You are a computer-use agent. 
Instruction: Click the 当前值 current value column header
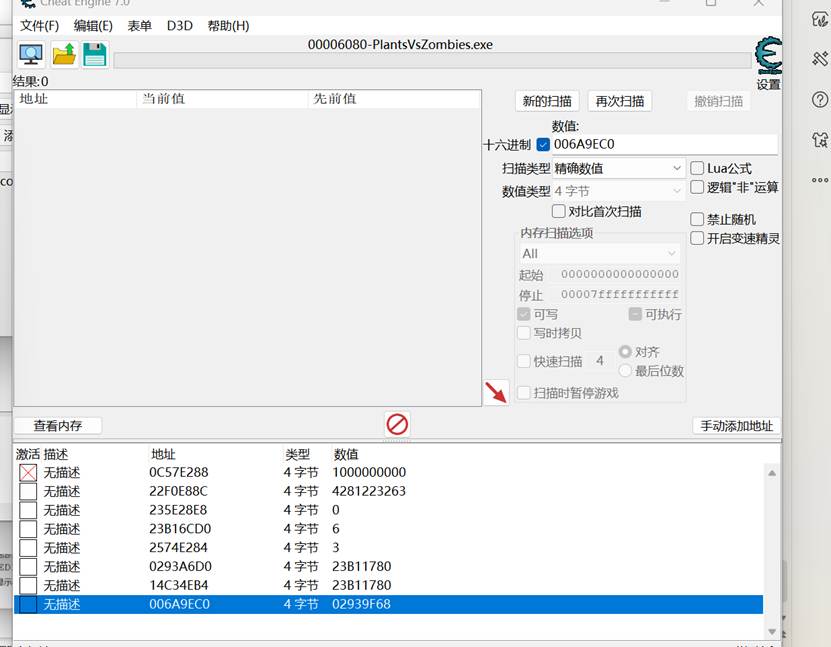pos(223,99)
